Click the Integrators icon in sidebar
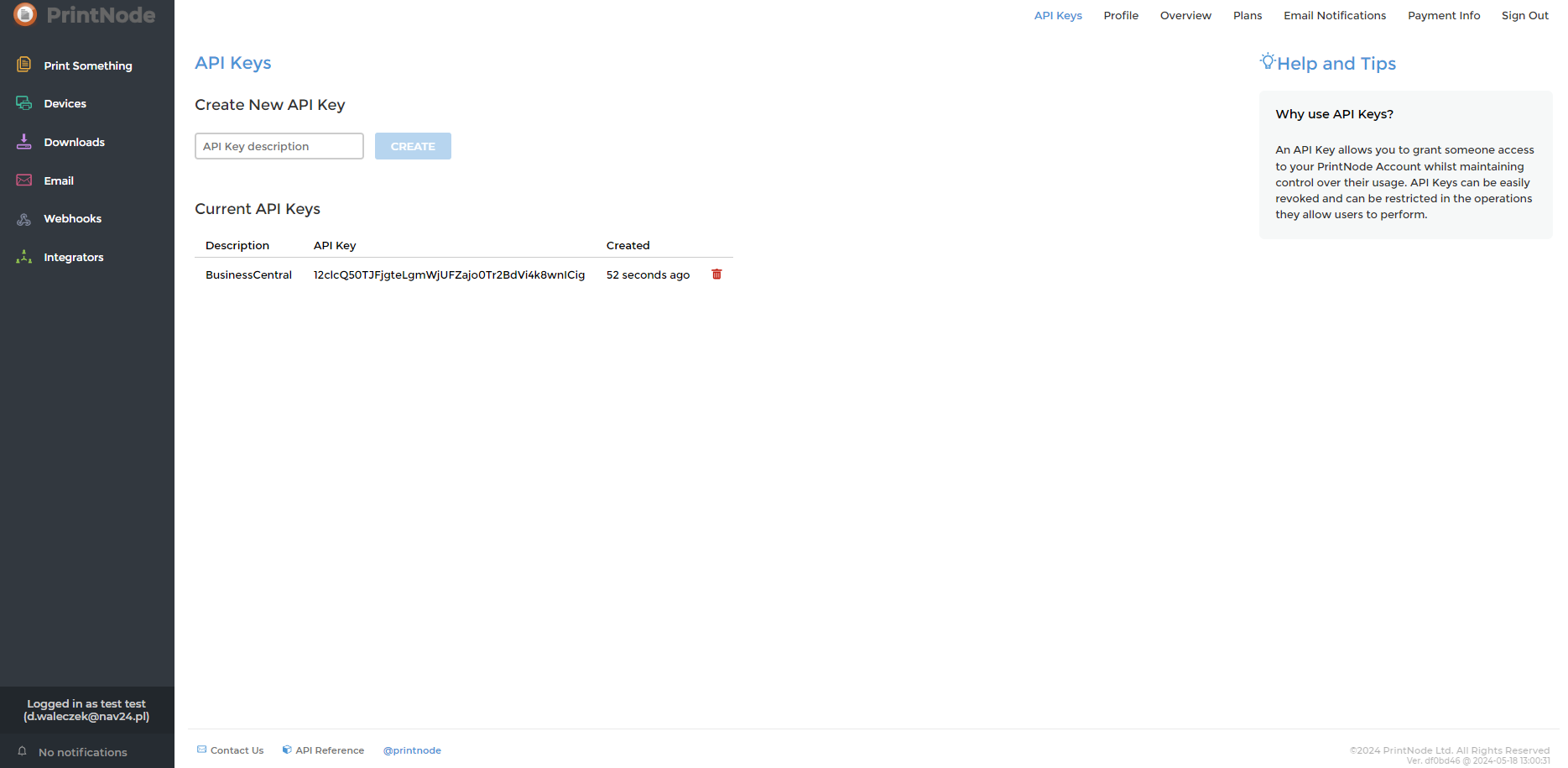Image resolution: width=1568 pixels, height=768 pixels. (24, 257)
